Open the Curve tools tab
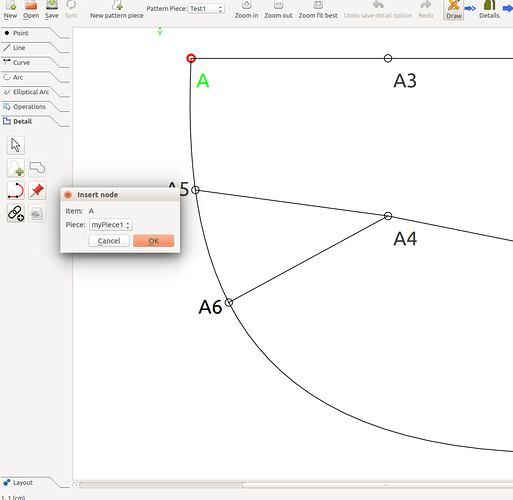 pos(22,63)
